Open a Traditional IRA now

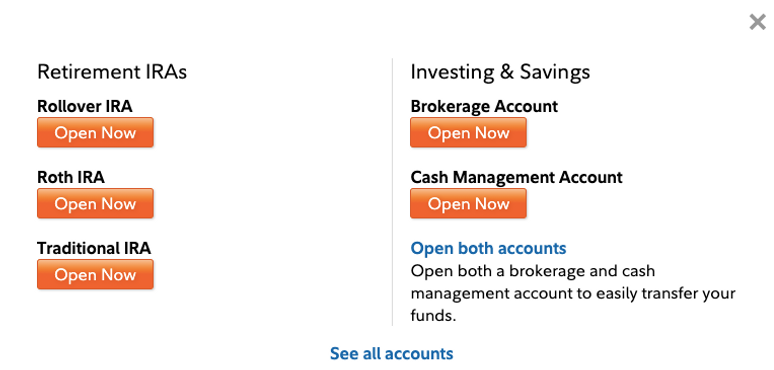coord(95,274)
